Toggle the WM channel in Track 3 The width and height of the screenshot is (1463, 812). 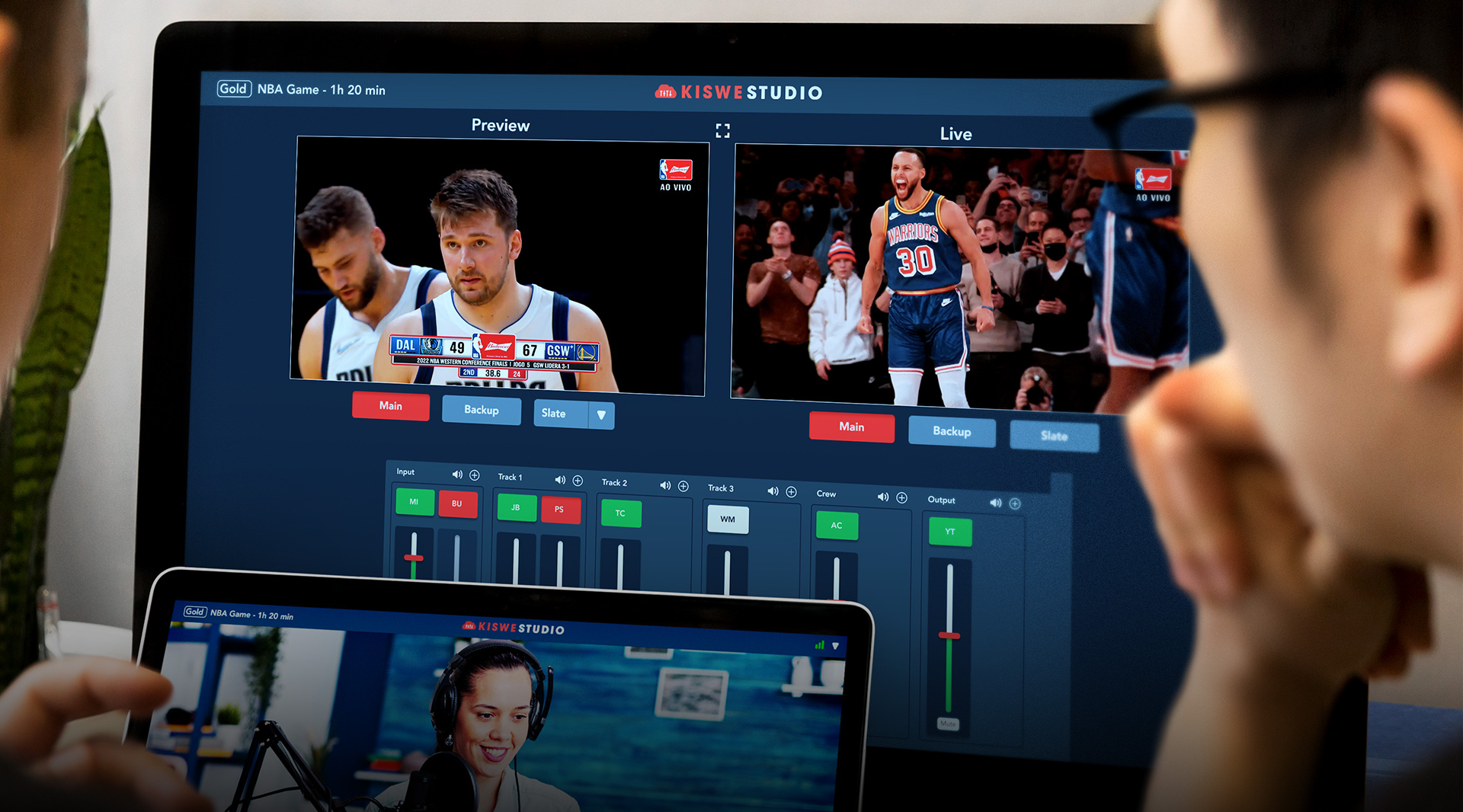(728, 519)
